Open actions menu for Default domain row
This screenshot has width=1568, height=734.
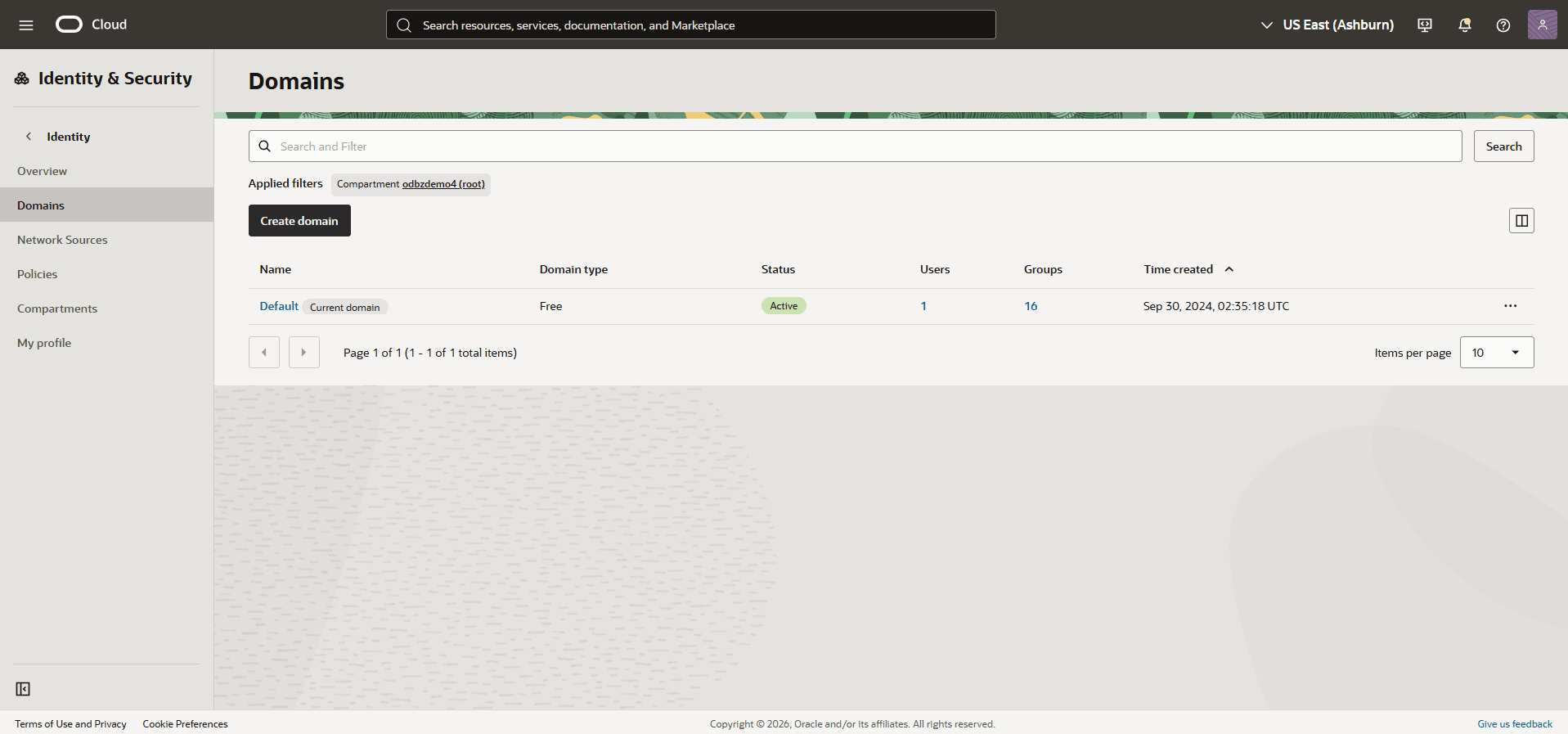[x=1510, y=306]
